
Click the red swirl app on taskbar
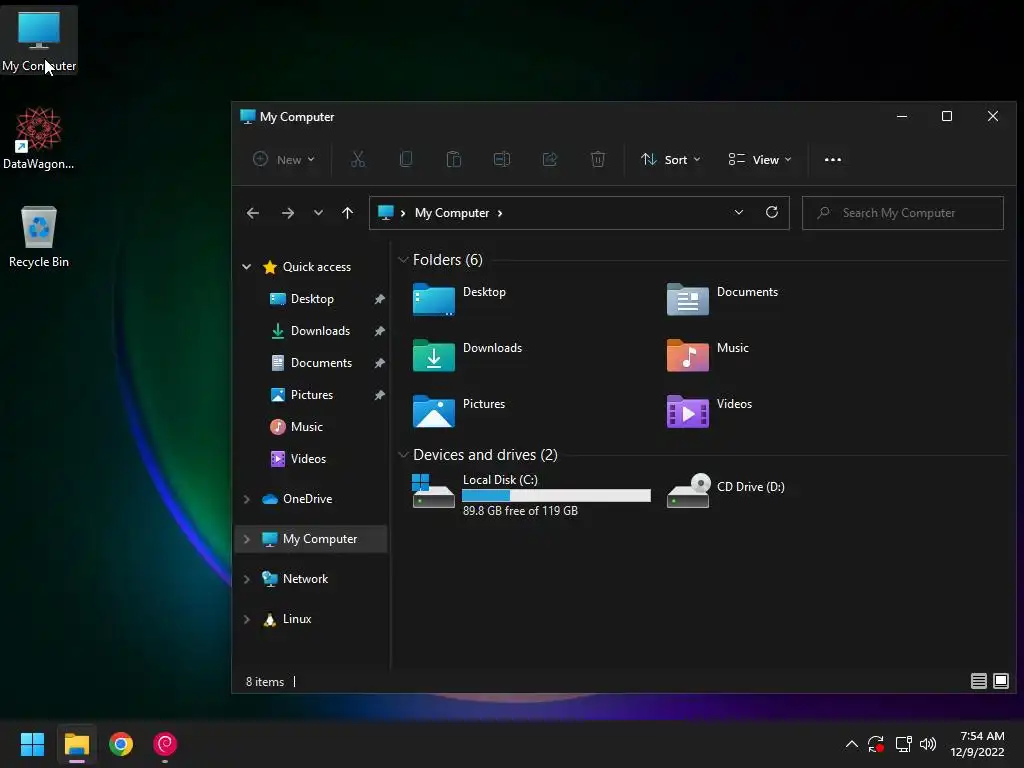point(165,744)
